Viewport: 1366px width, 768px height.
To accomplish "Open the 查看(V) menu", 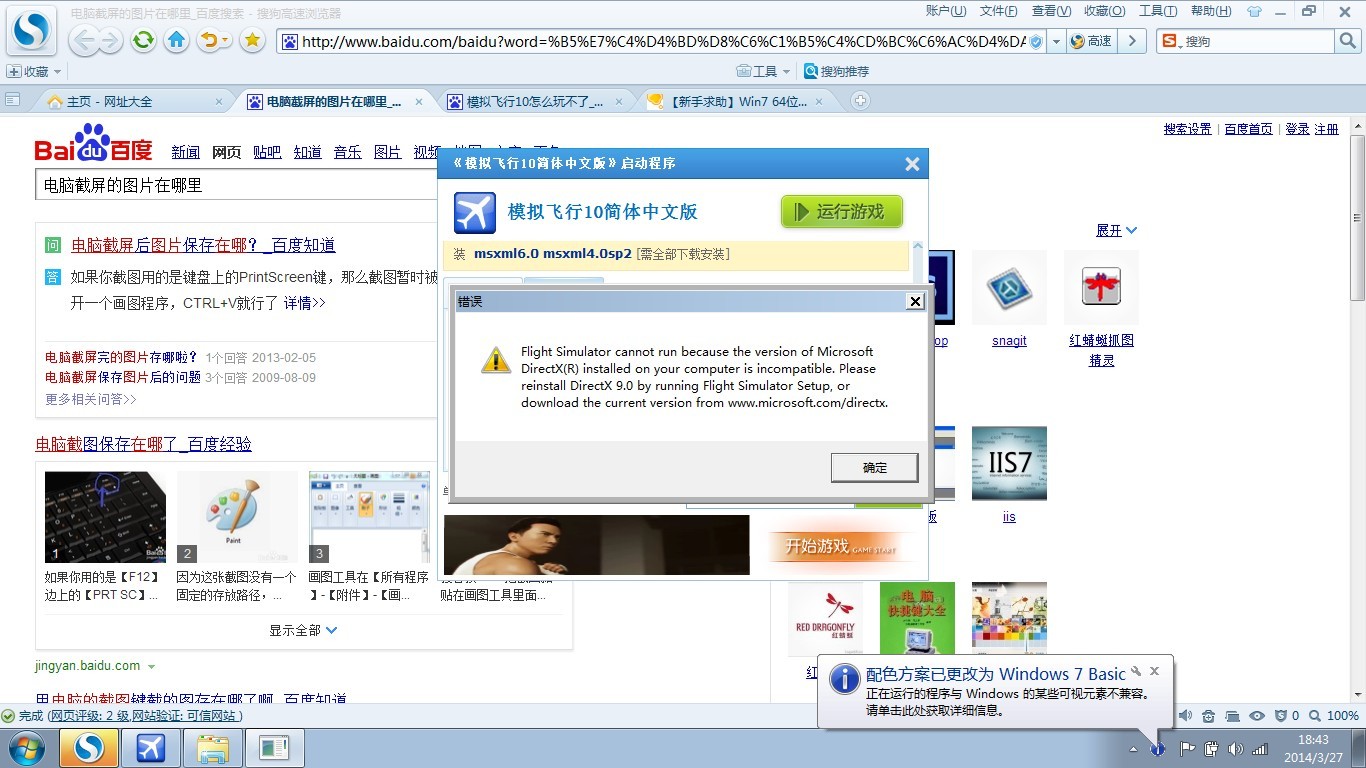I will (x=1051, y=11).
